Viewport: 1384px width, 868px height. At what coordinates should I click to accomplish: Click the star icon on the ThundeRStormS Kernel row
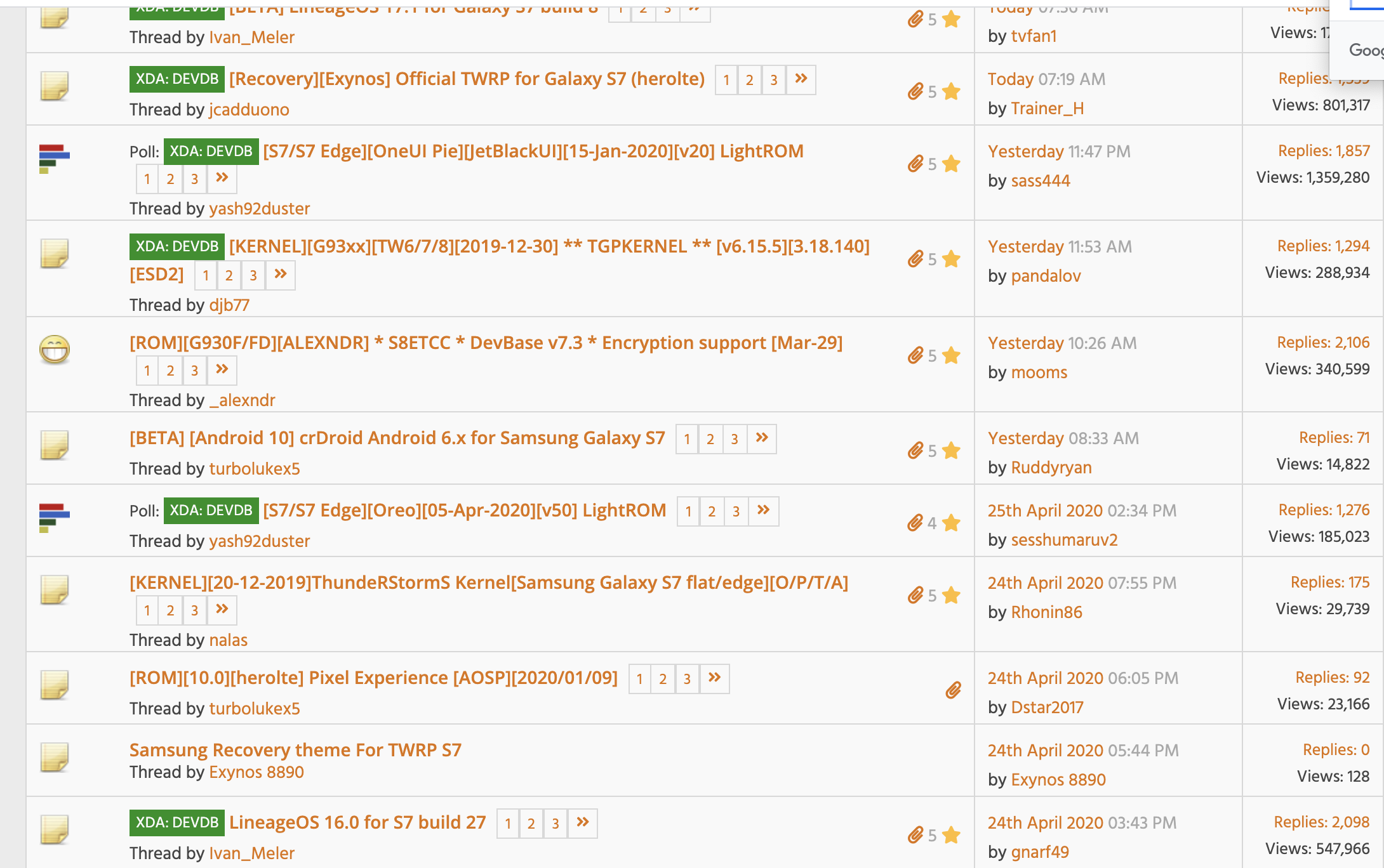(951, 595)
